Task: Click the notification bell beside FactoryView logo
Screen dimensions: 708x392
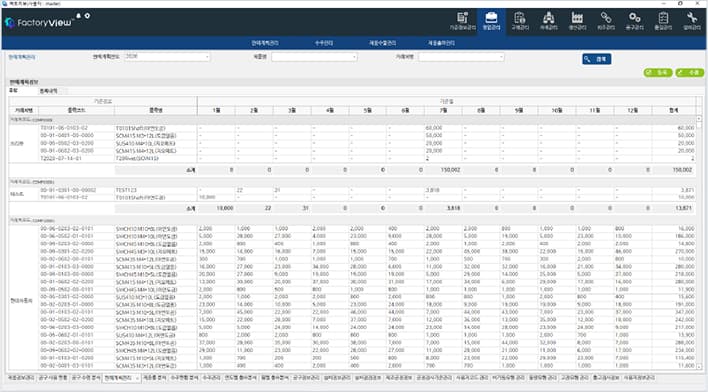Action: 78,16
